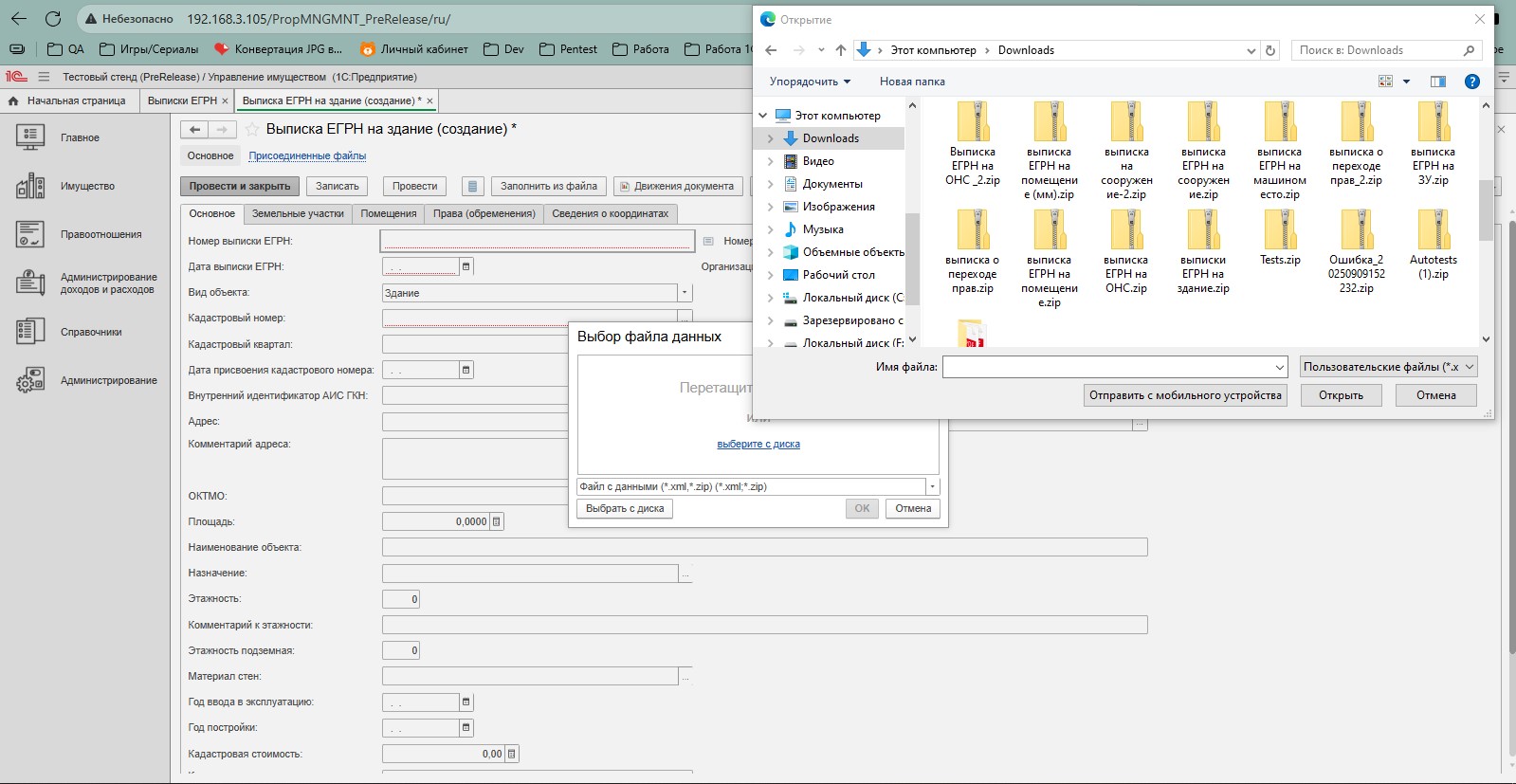Screen dimensions: 1516x784
Task: Go up one folder level in file dialog
Action: coord(840,50)
